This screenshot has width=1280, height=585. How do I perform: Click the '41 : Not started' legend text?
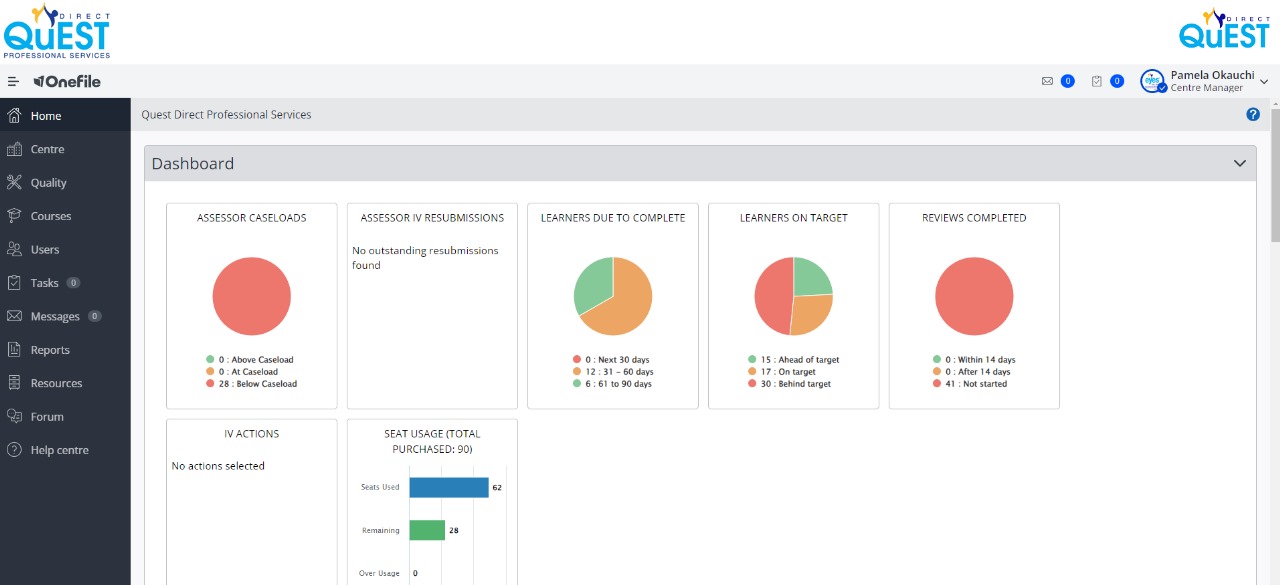click(x=976, y=384)
